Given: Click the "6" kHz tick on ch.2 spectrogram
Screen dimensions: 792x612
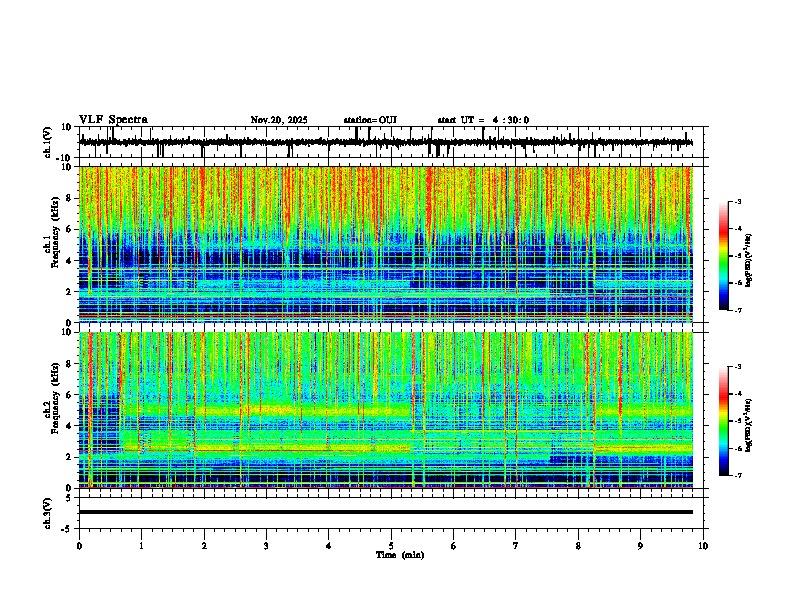Looking at the screenshot, I should 69,395.
